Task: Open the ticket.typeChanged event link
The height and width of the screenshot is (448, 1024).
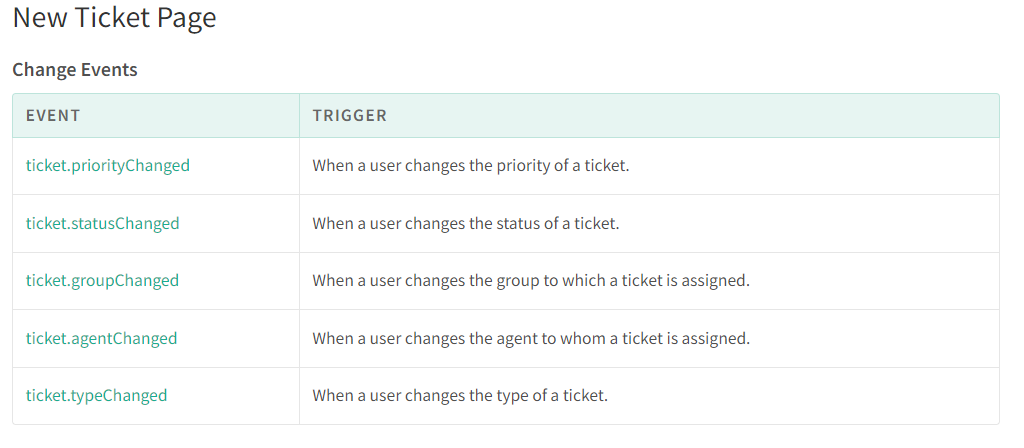Action: 97,396
